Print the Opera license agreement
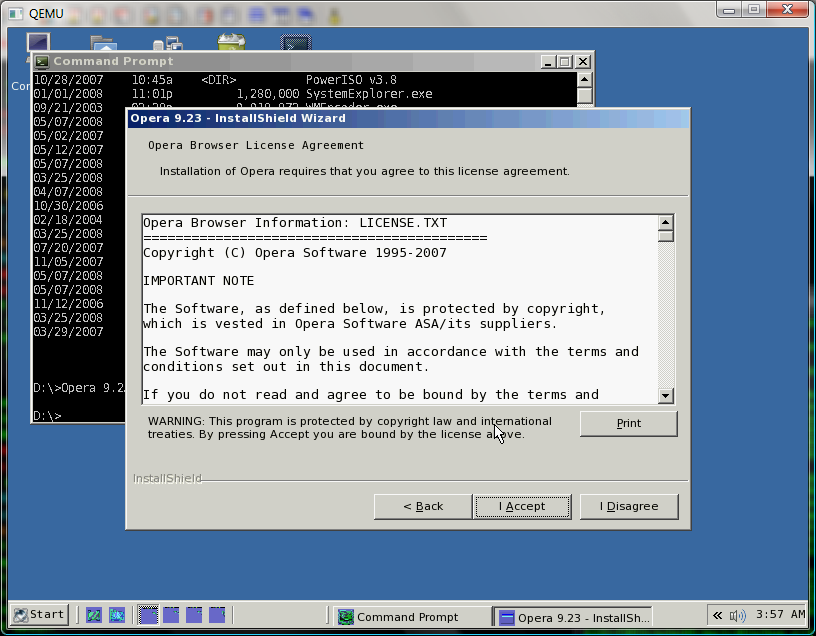The width and height of the screenshot is (816, 636). (x=629, y=423)
